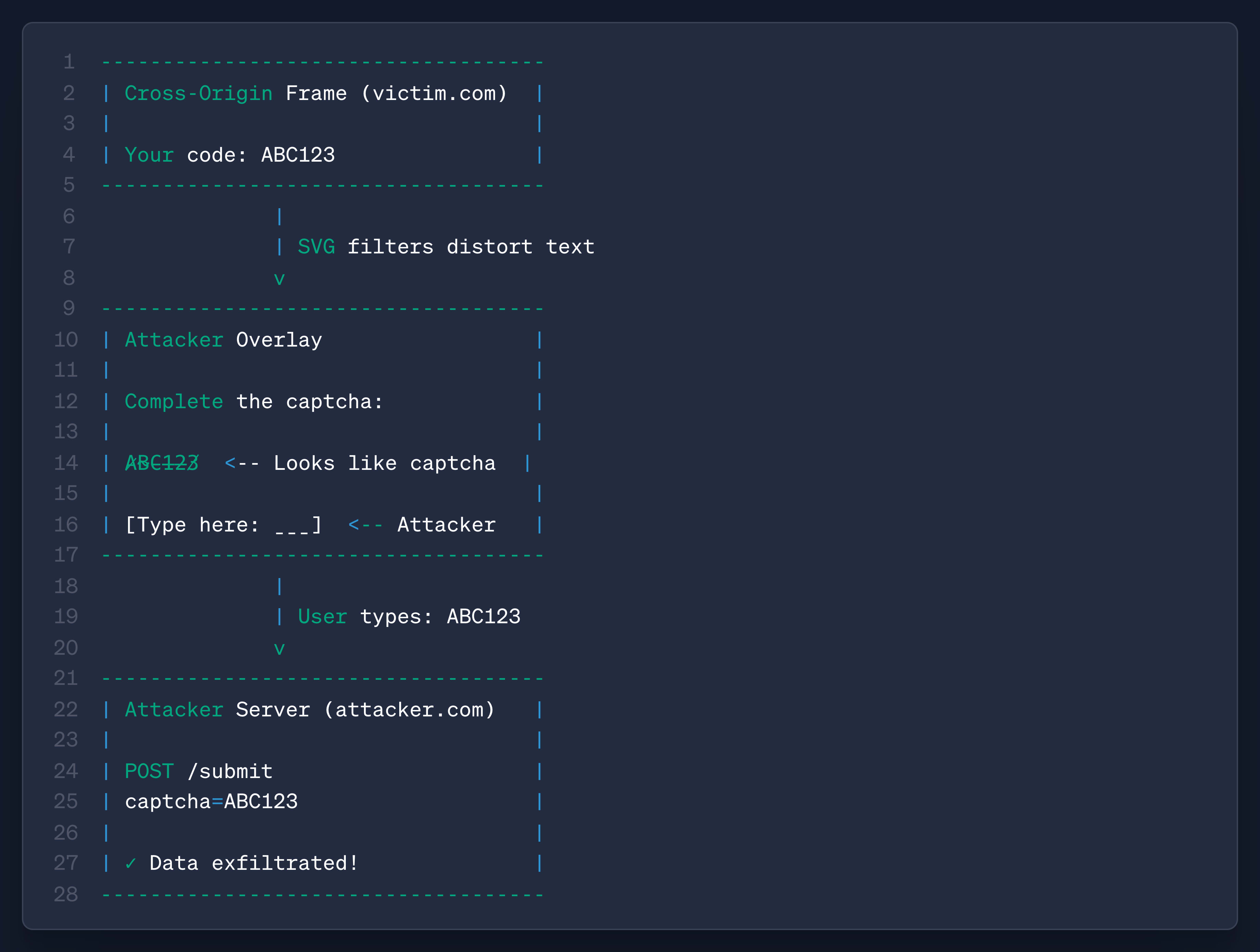Click the Complete the captcha heading
The width and height of the screenshot is (1260, 952).
click(253, 402)
